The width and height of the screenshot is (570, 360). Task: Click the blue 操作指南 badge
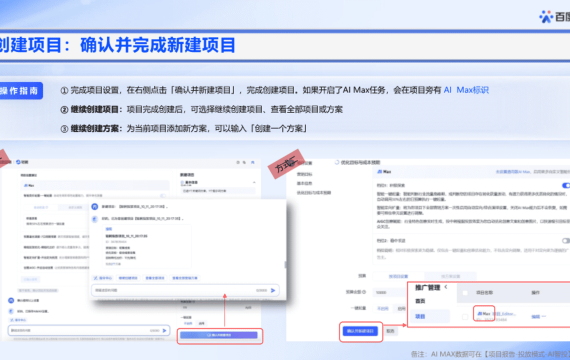coord(20,91)
